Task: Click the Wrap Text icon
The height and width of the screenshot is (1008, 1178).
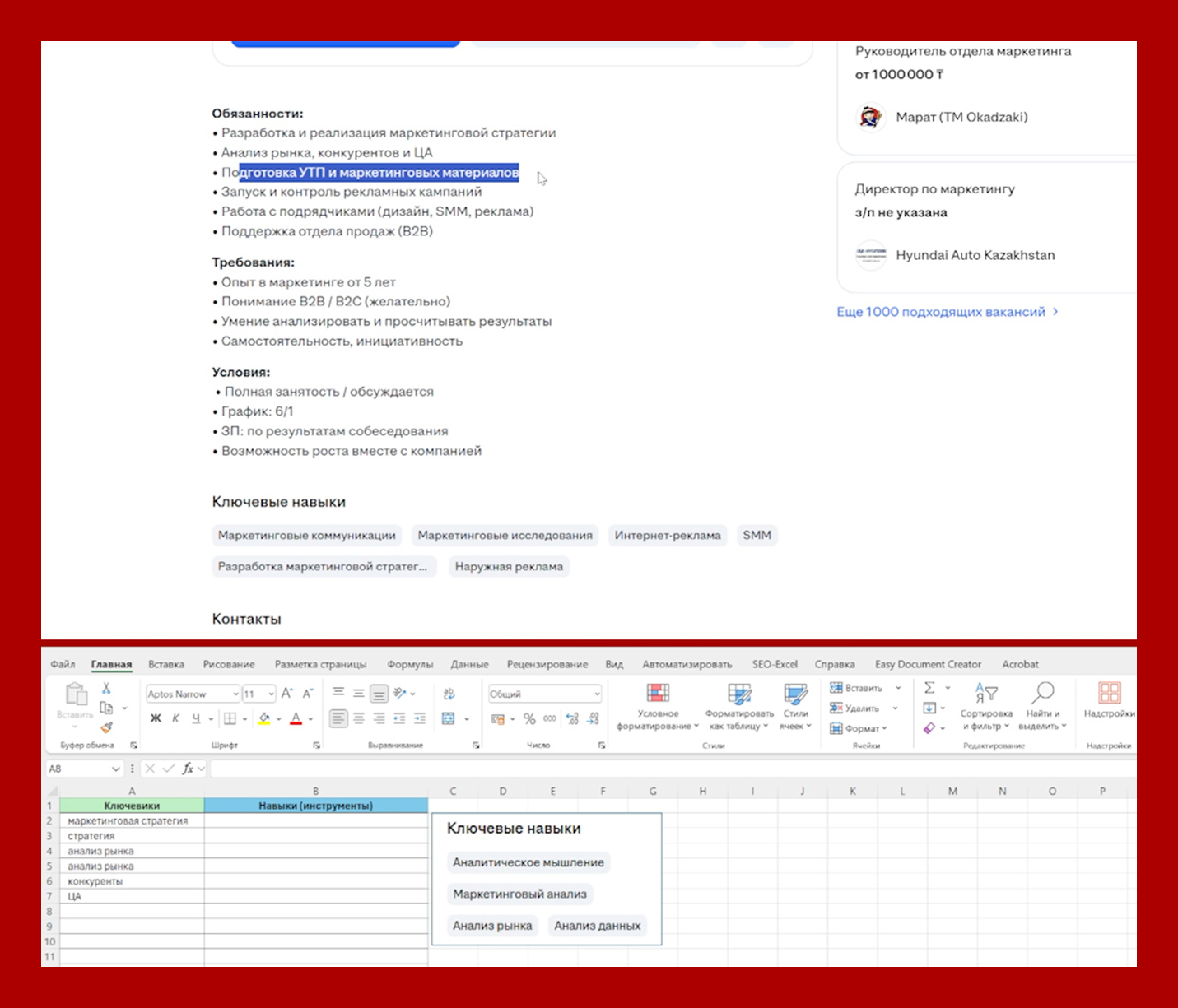Action: [x=449, y=694]
